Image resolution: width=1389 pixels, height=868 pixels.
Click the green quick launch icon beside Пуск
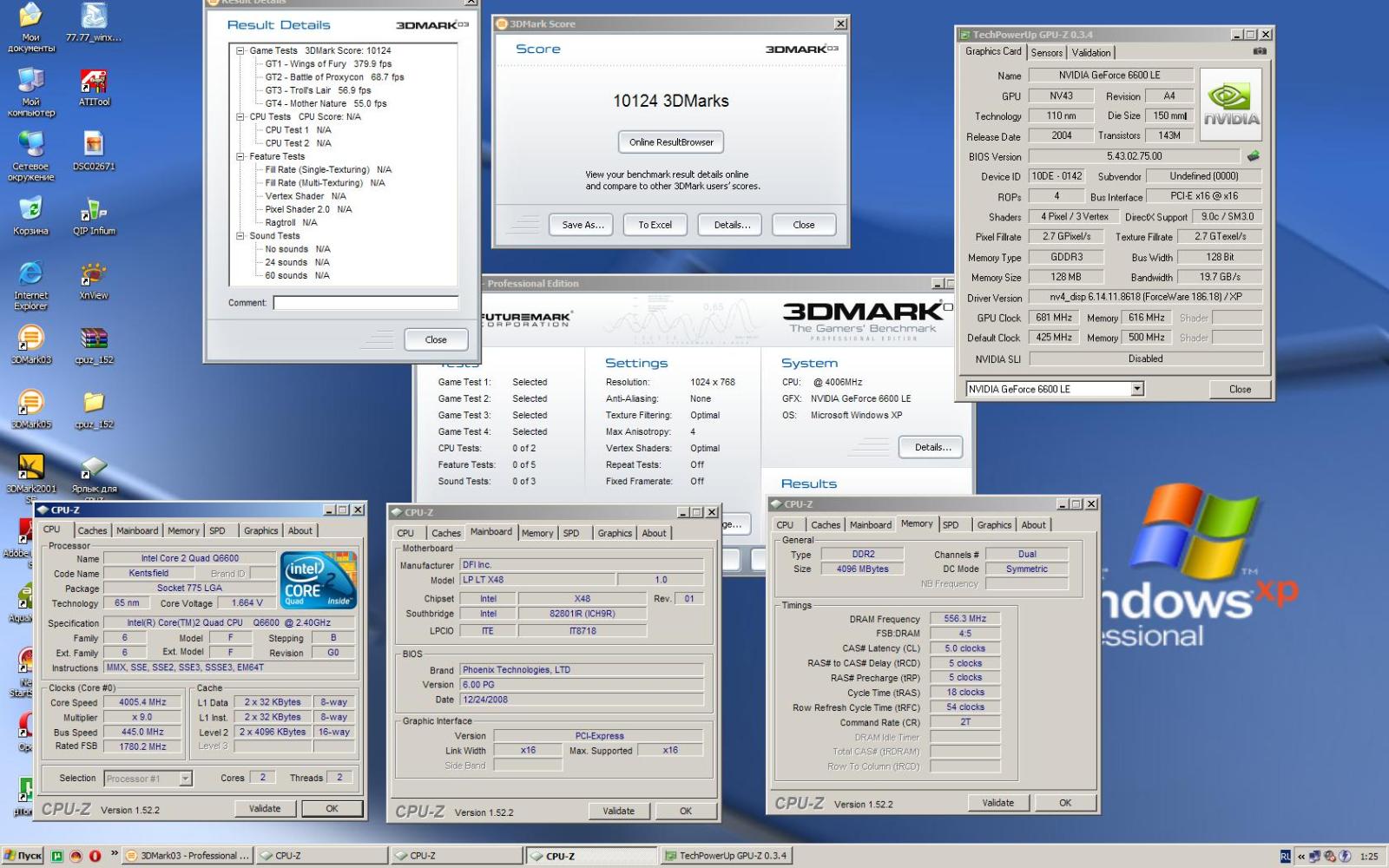tap(56, 856)
